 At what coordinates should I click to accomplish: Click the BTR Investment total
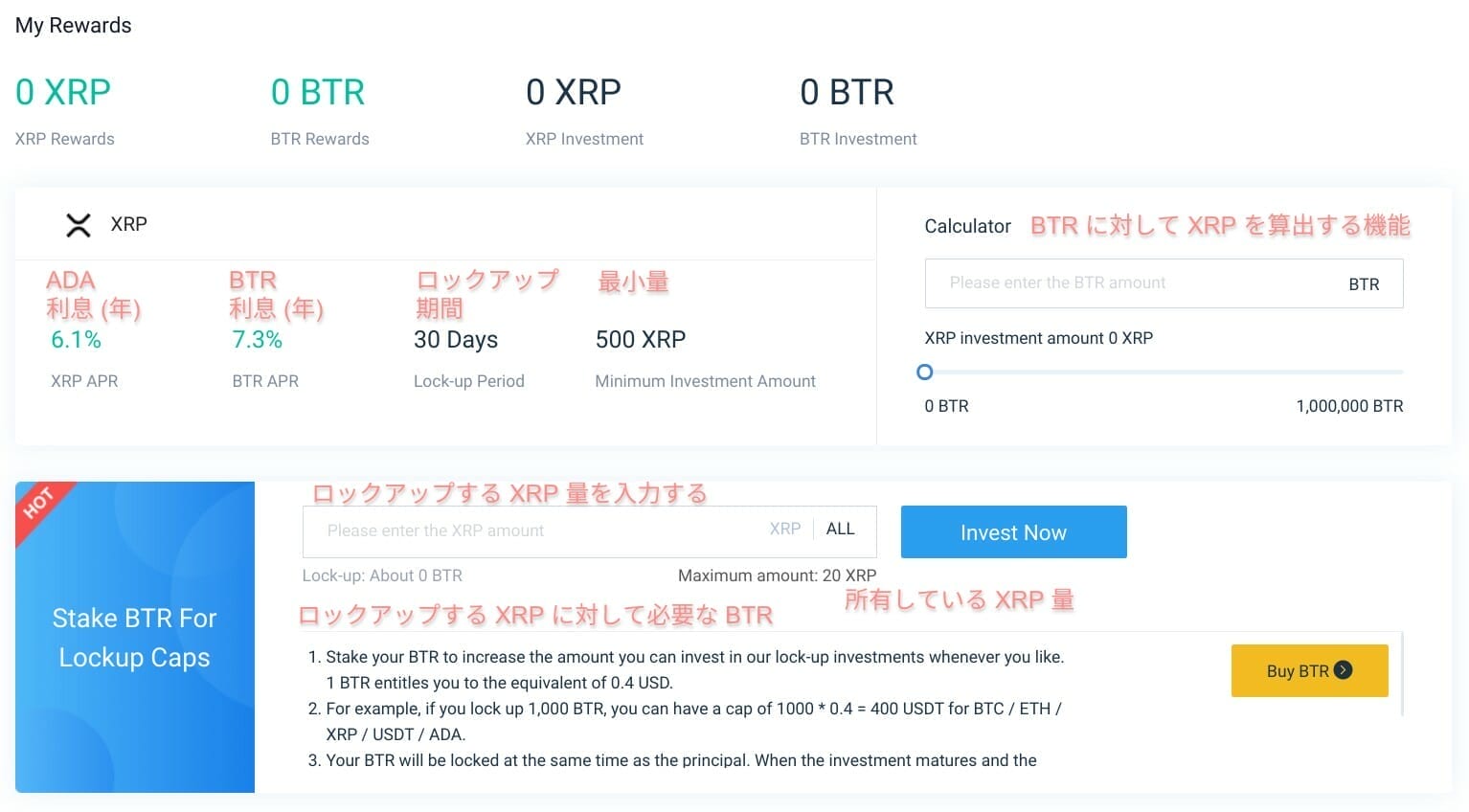(x=847, y=92)
